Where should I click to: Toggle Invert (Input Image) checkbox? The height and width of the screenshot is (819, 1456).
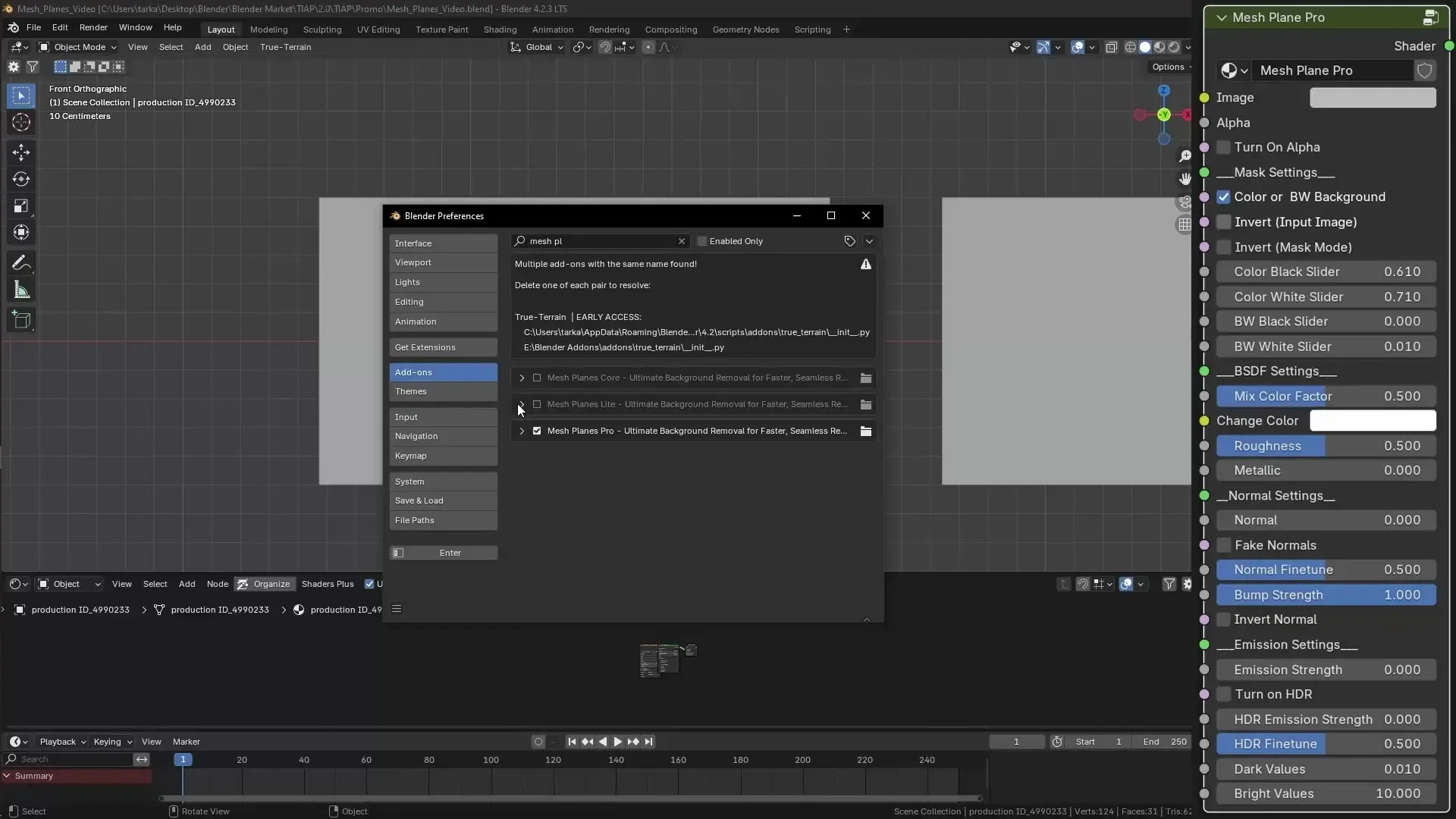point(1223,222)
